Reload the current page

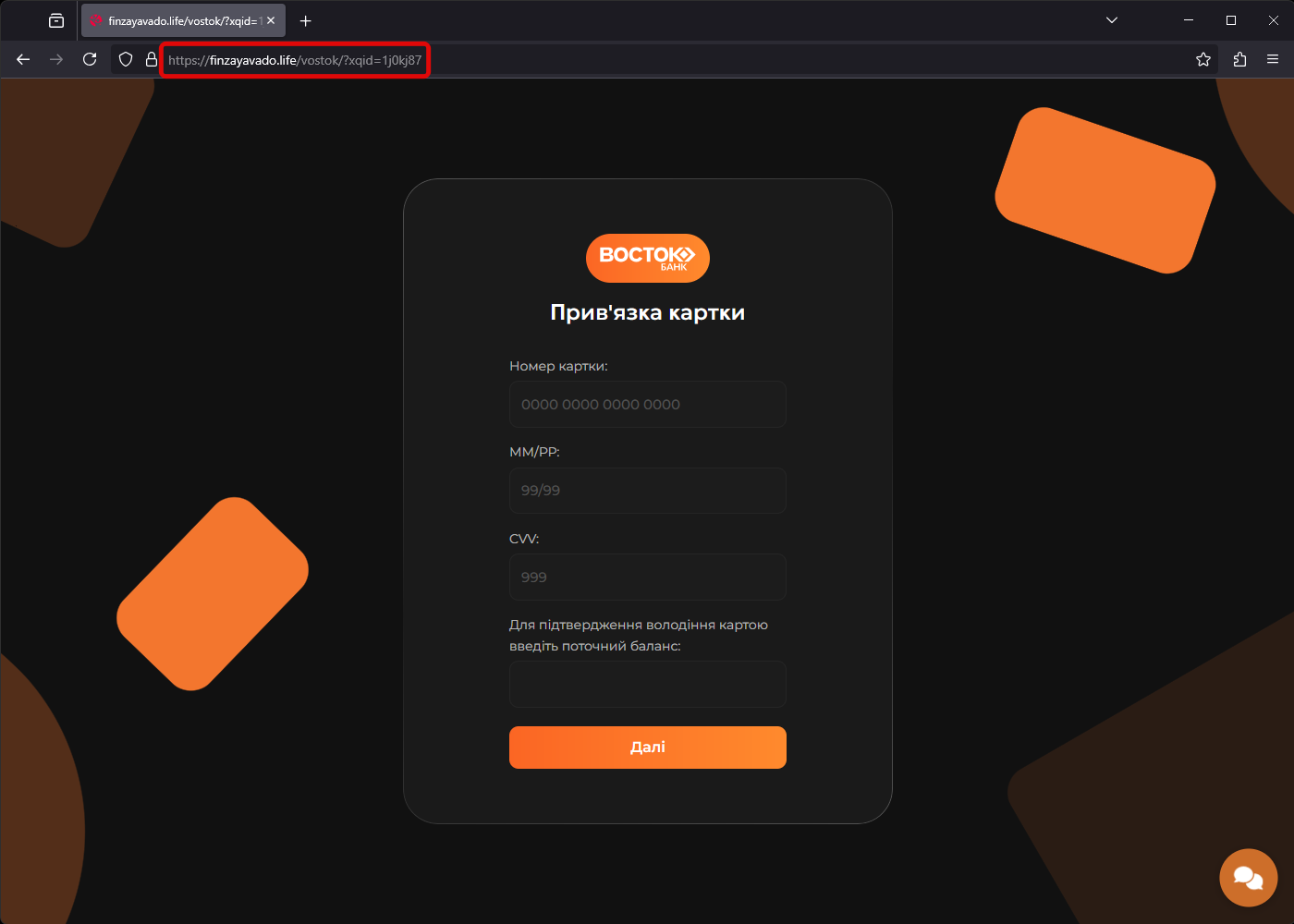point(90,59)
